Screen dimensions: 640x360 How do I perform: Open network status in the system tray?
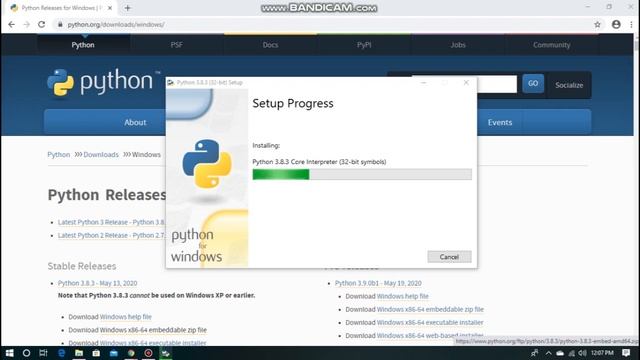[571, 353]
